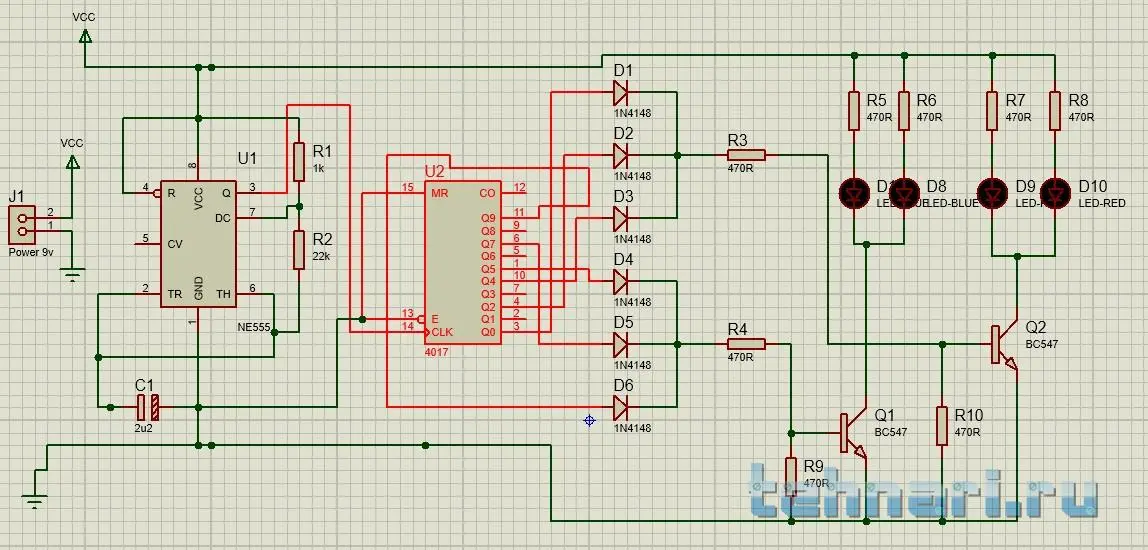The image size is (1148, 550).
Task: Select the NE555 timer chip U1
Action: coord(198,244)
